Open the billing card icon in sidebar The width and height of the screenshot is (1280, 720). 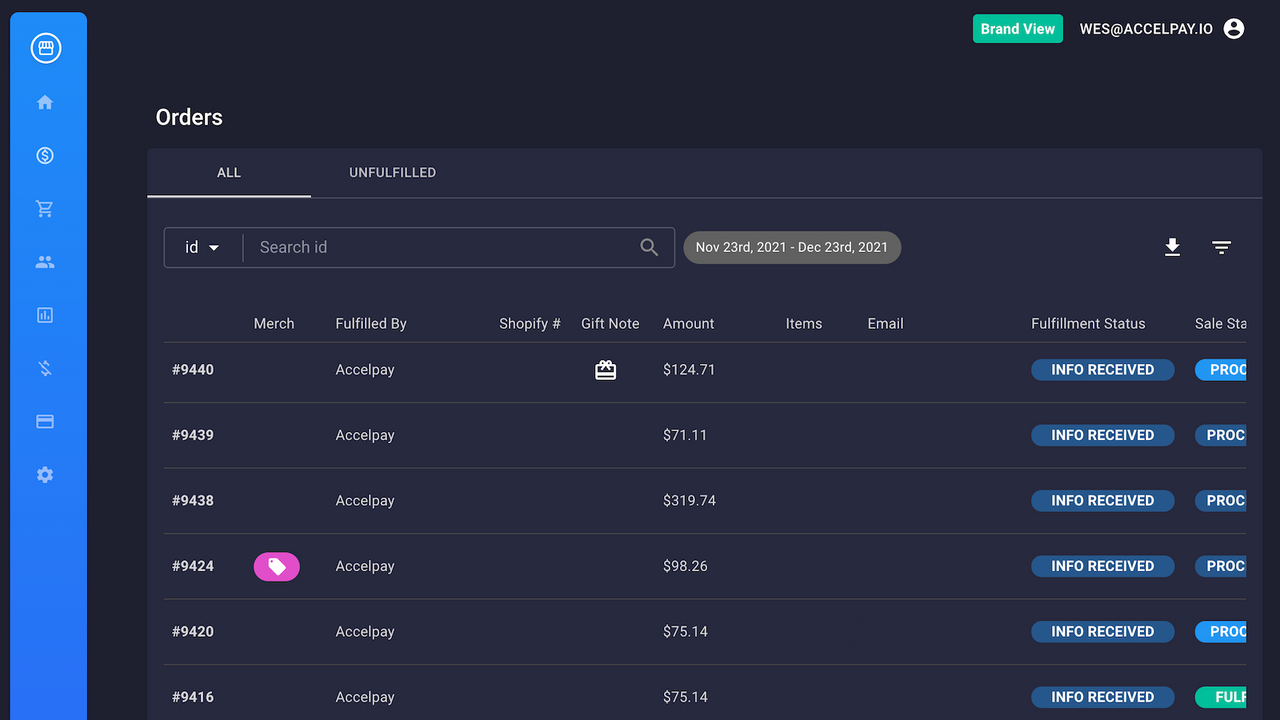click(x=44, y=421)
